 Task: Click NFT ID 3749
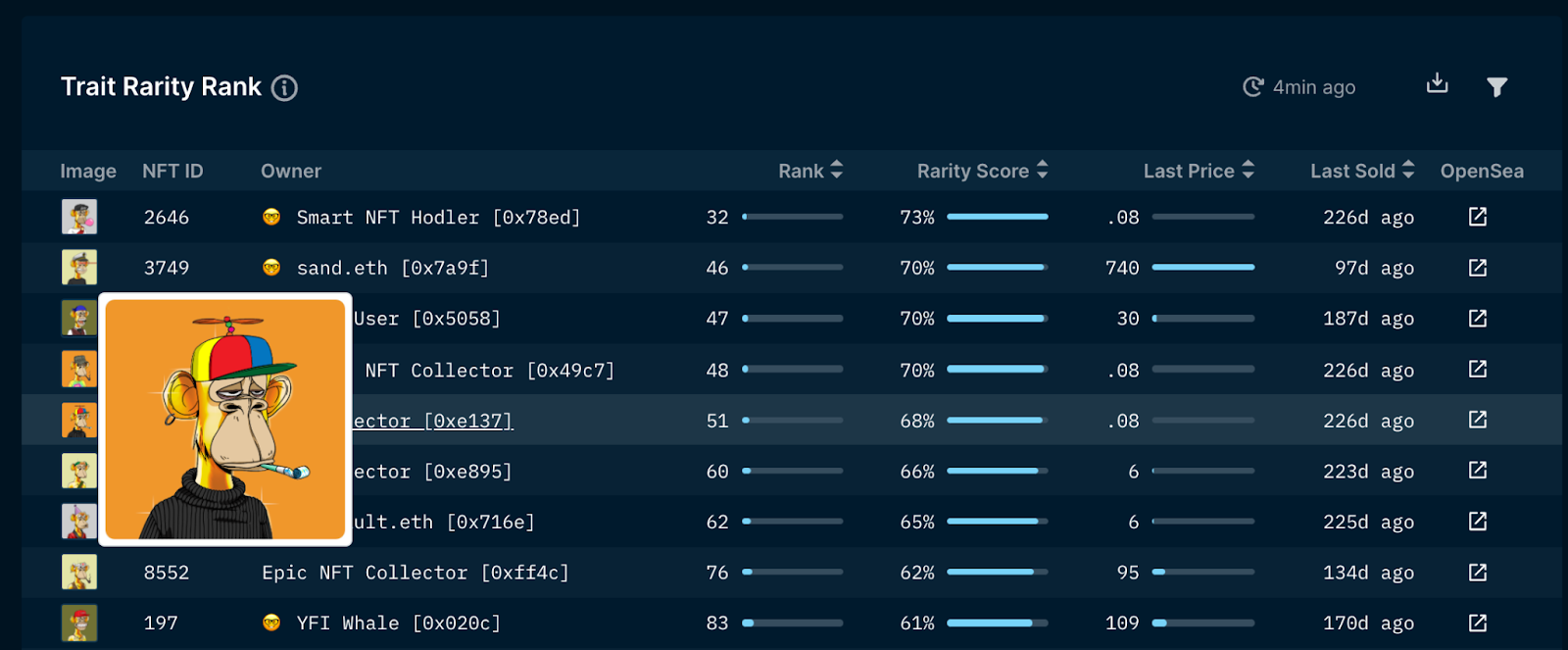167,268
